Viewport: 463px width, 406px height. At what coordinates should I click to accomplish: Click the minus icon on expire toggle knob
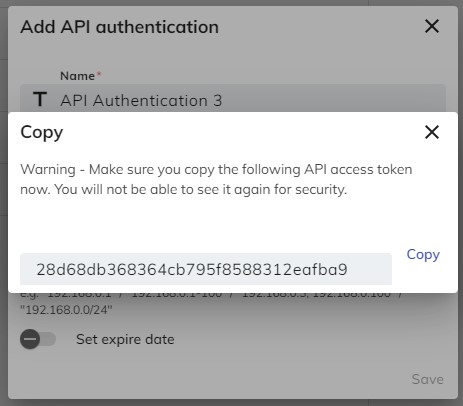(x=30, y=340)
